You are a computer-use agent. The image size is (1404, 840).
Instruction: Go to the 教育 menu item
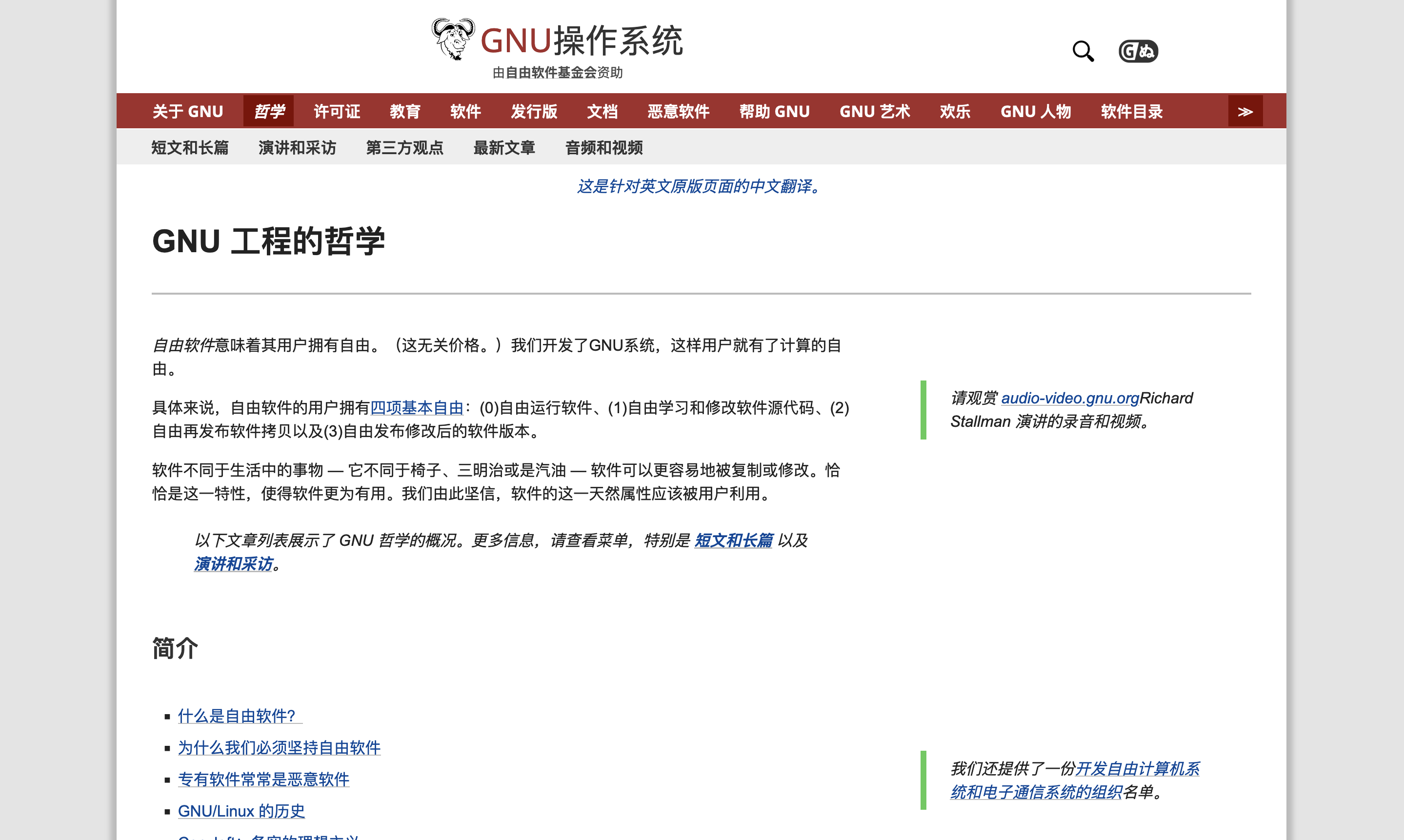405,111
